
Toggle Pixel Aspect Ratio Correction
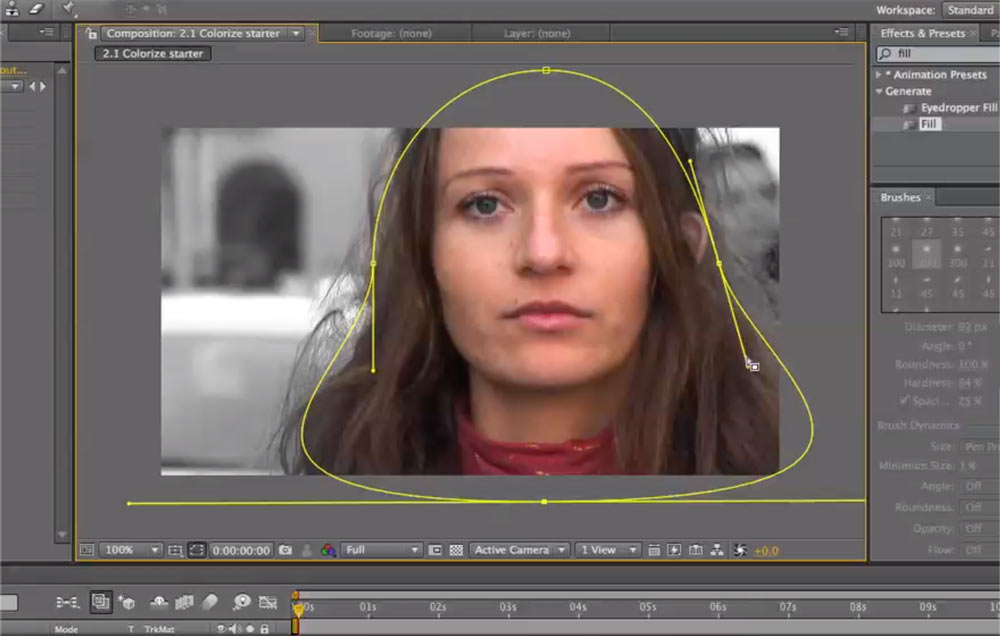coord(654,550)
